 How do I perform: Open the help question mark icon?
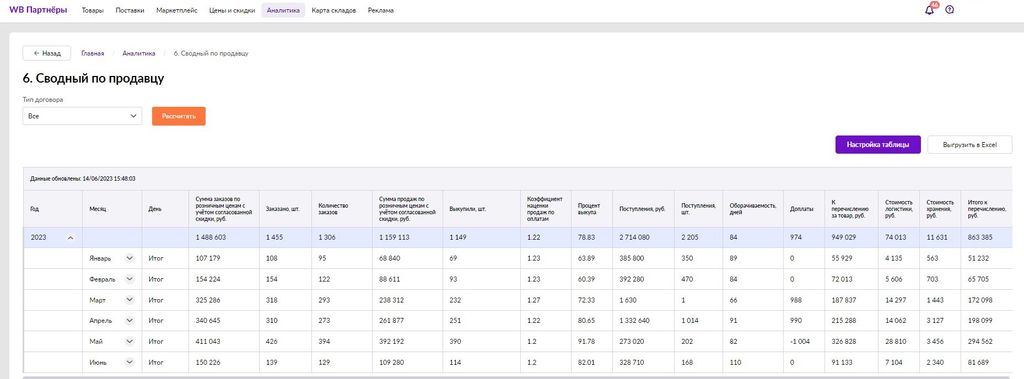(950, 10)
